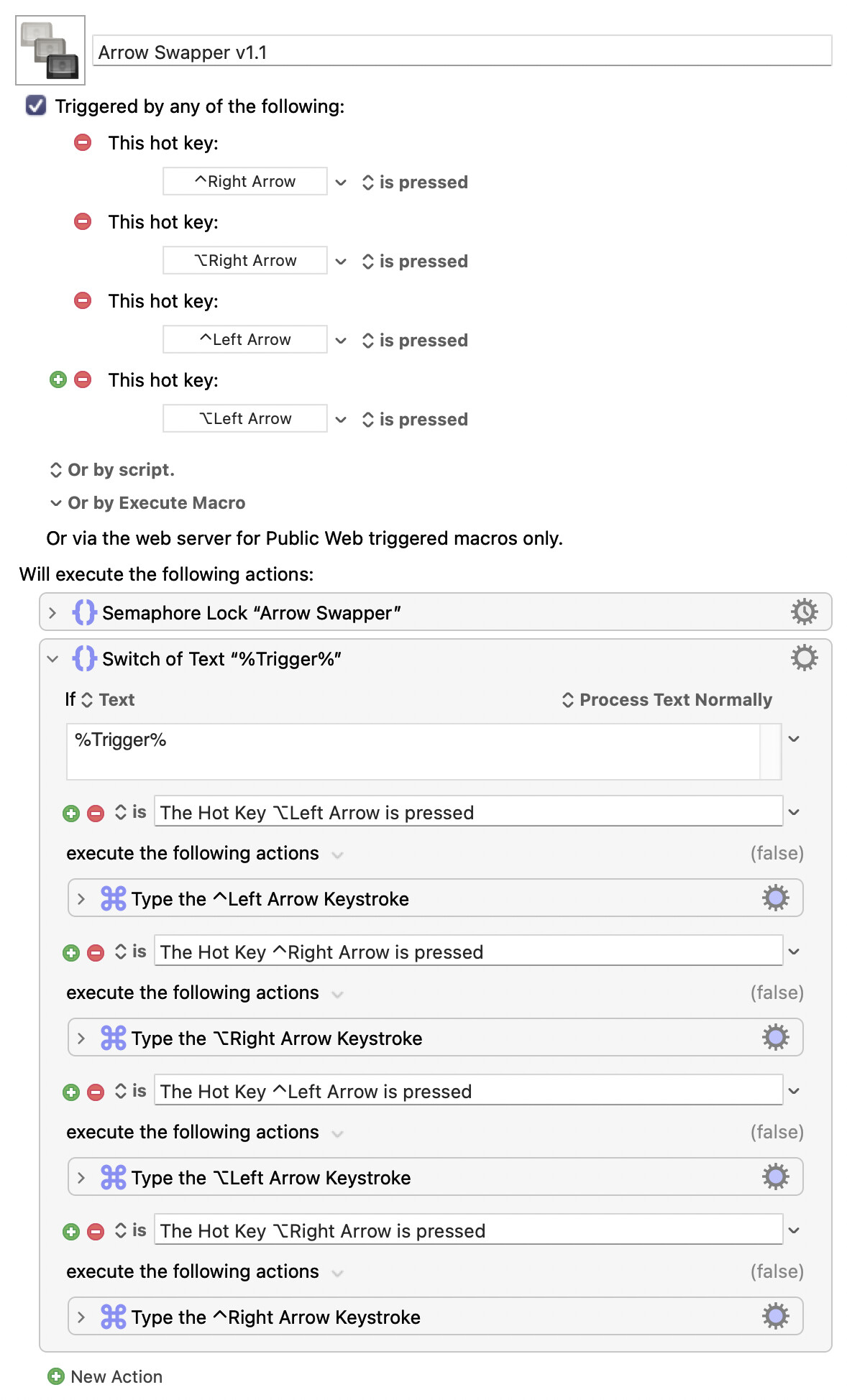847x1400 pixels.
Task: Collapse the Switch of Text action
Action: [x=52, y=659]
